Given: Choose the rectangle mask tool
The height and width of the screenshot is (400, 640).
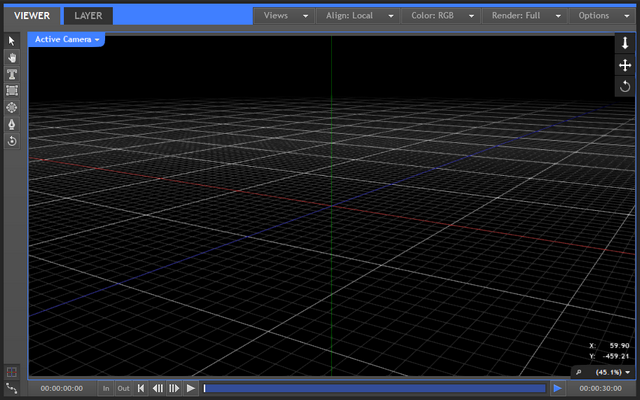Looking at the screenshot, I should [12, 91].
